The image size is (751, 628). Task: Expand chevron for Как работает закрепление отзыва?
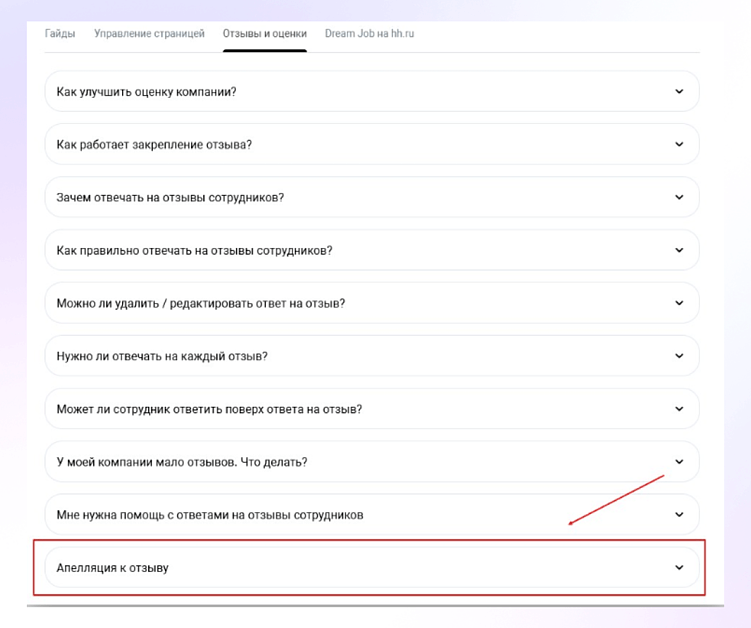click(x=679, y=144)
